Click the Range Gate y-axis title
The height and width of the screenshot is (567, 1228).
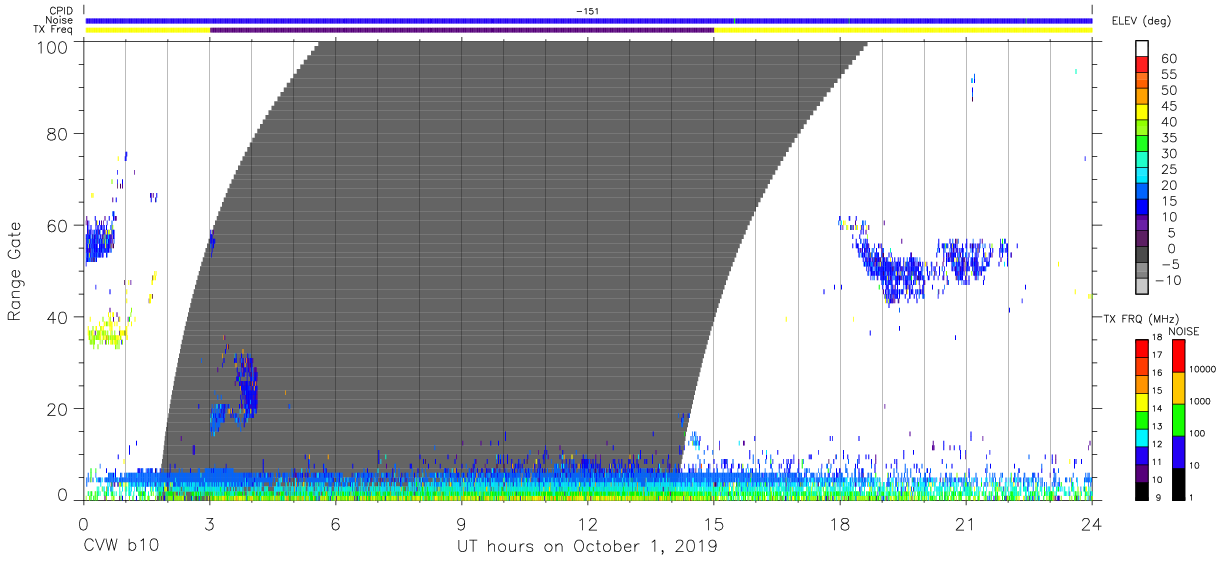(x=15, y=272)
